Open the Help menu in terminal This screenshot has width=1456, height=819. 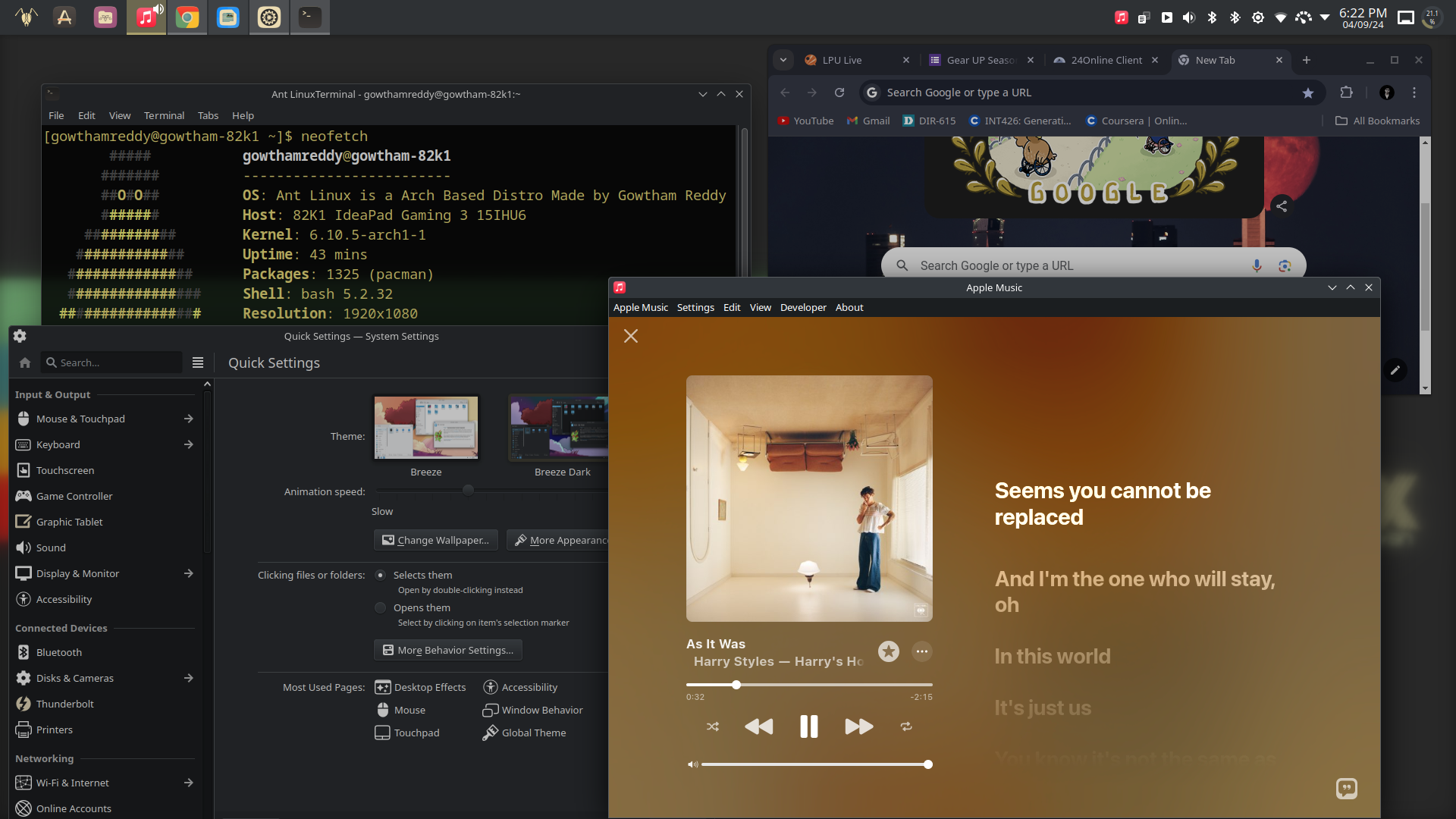(243, 115)
